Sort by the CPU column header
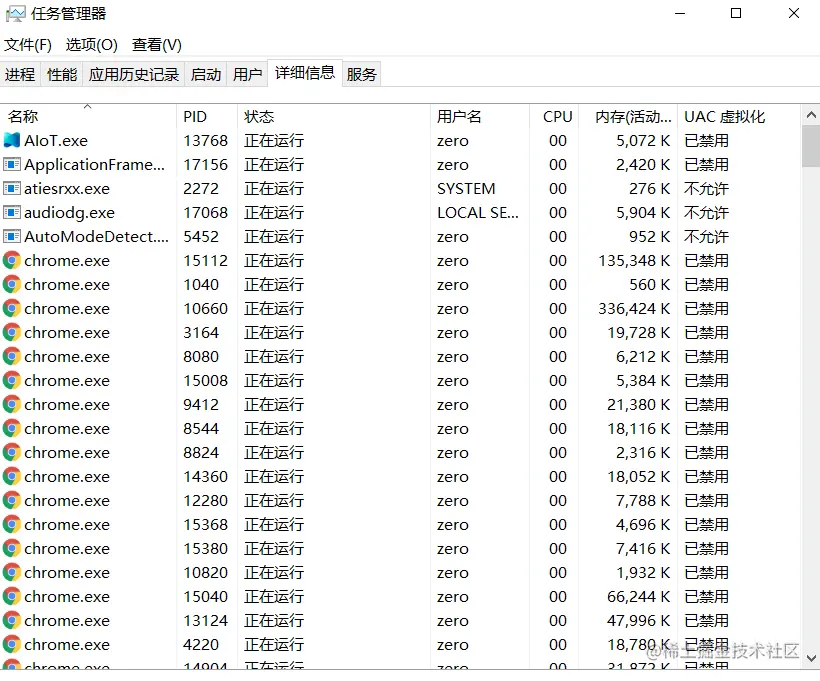Screen dimensions: 820x681 [x=554, y=116]
